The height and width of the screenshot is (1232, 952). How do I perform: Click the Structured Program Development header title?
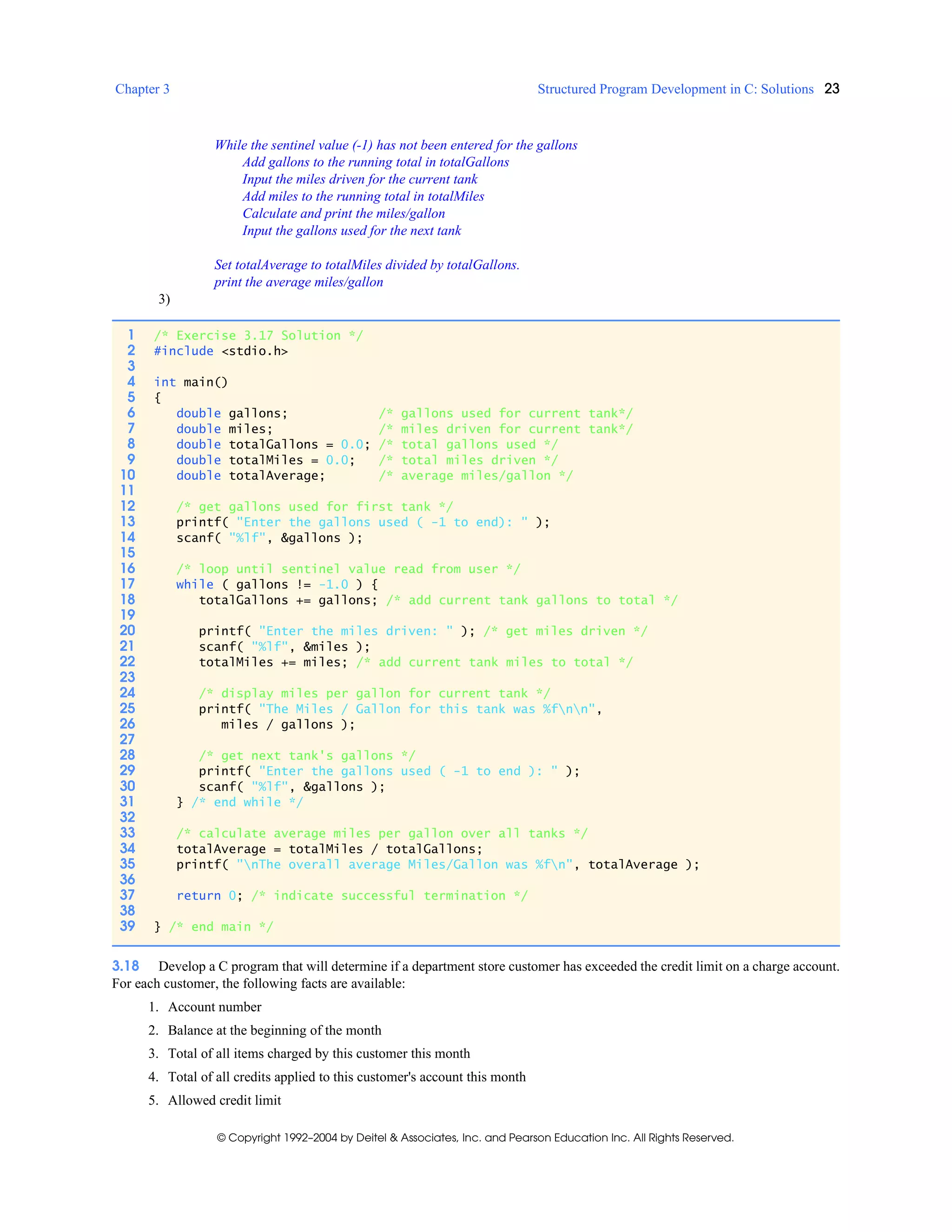coord(675,89)
